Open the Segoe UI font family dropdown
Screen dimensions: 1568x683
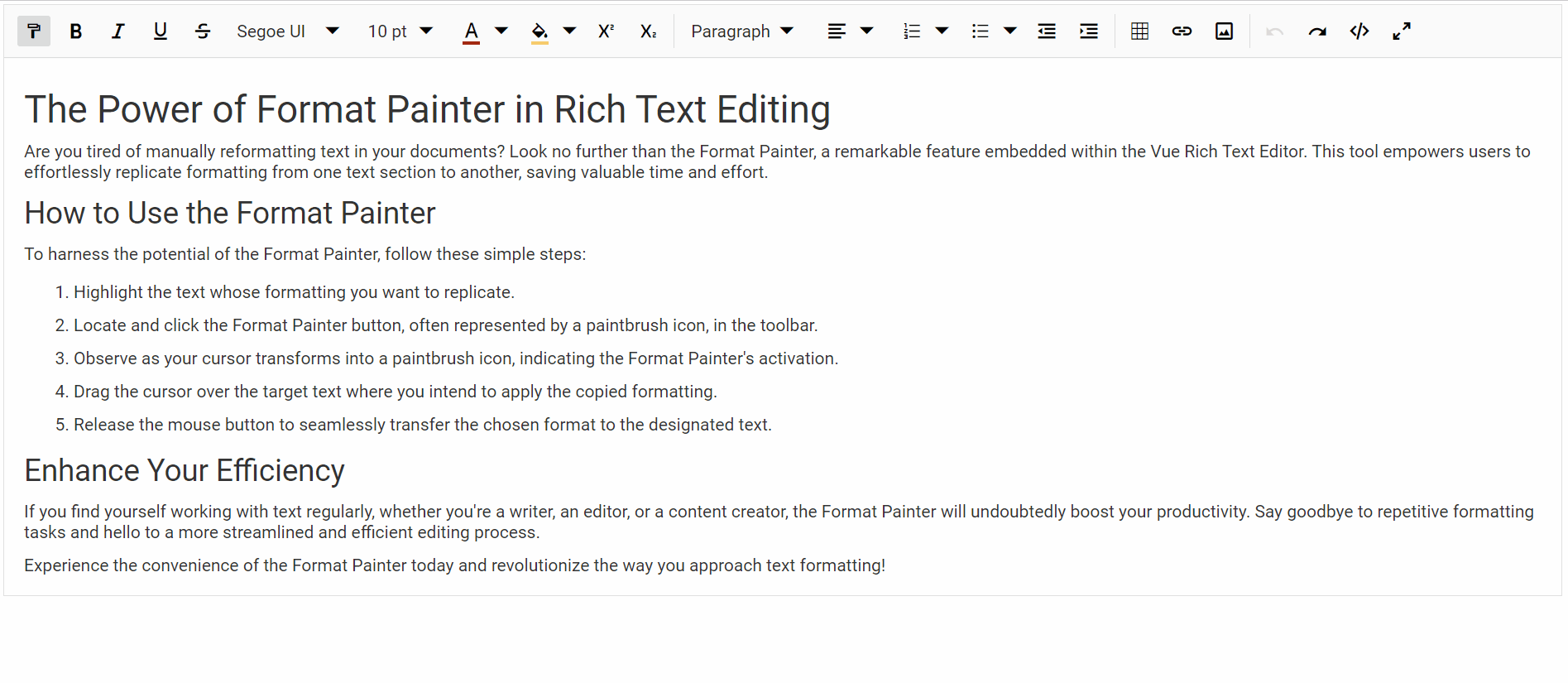pos(287,31)
